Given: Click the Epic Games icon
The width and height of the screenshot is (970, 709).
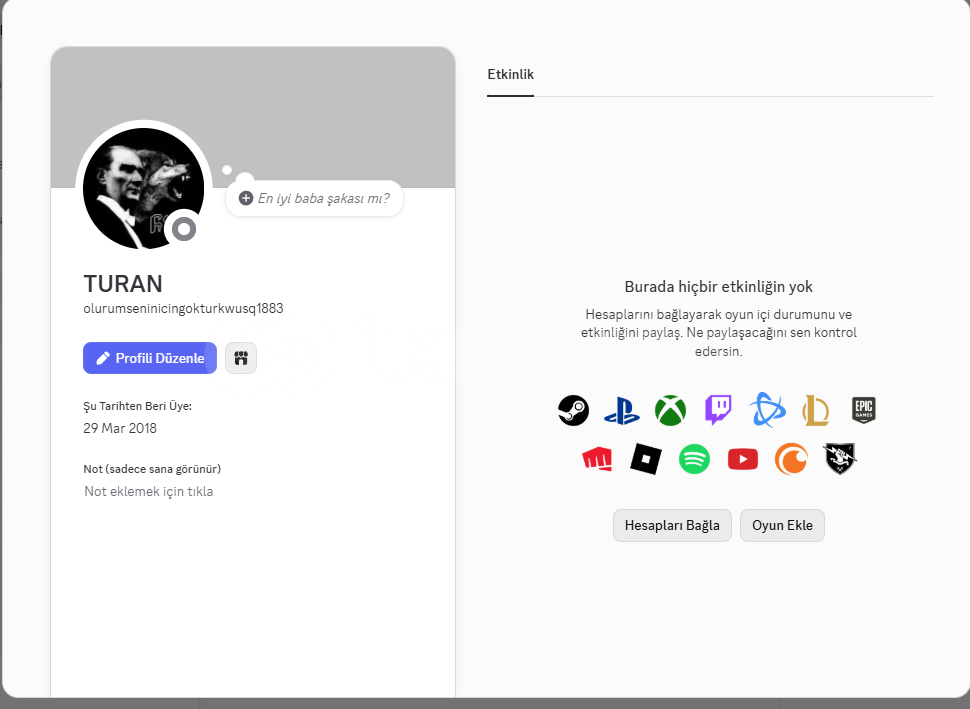Looking at the screenshot, I should pos(864,410).
